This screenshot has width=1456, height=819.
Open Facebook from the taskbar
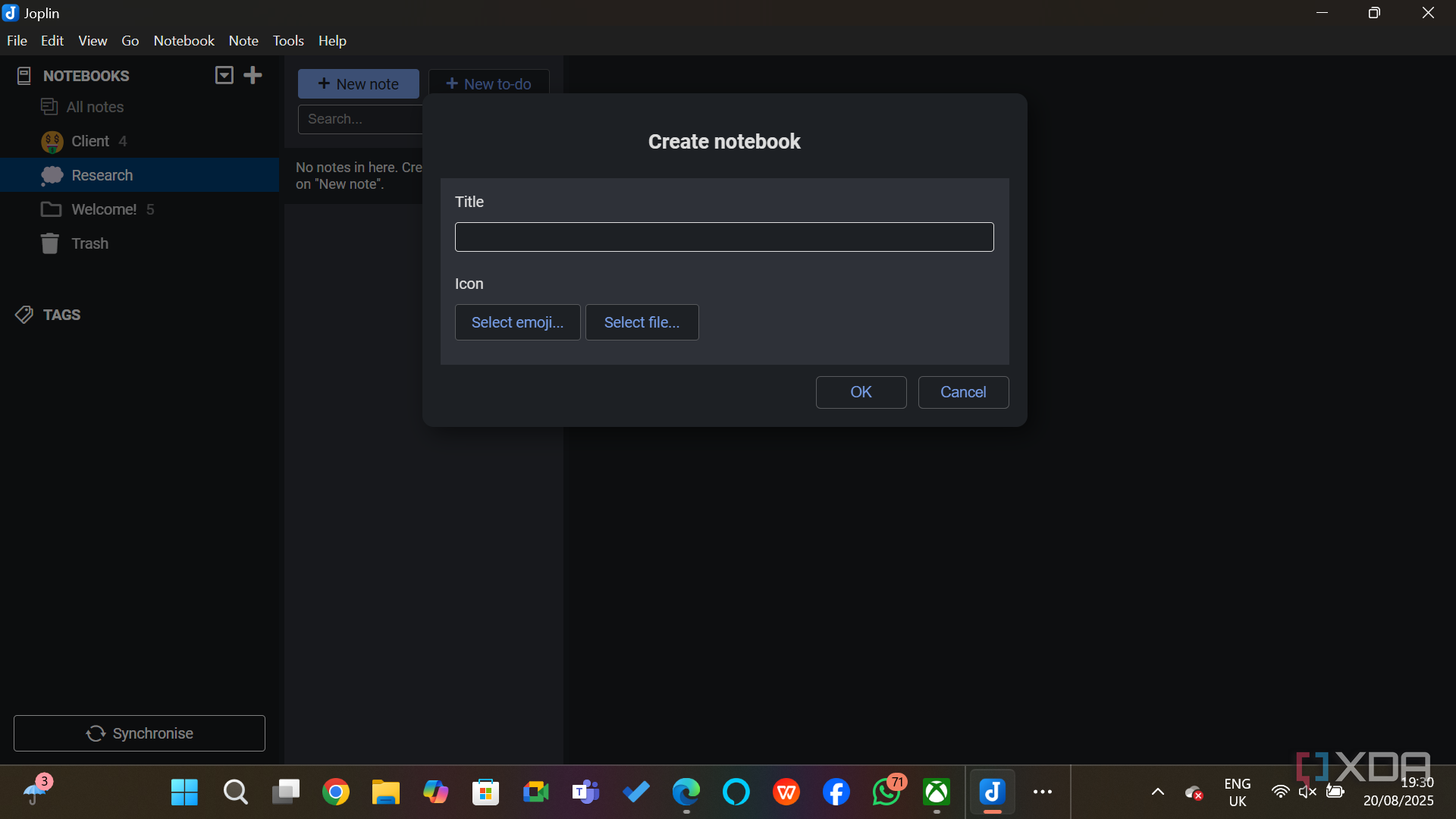[x=836, y=792]
